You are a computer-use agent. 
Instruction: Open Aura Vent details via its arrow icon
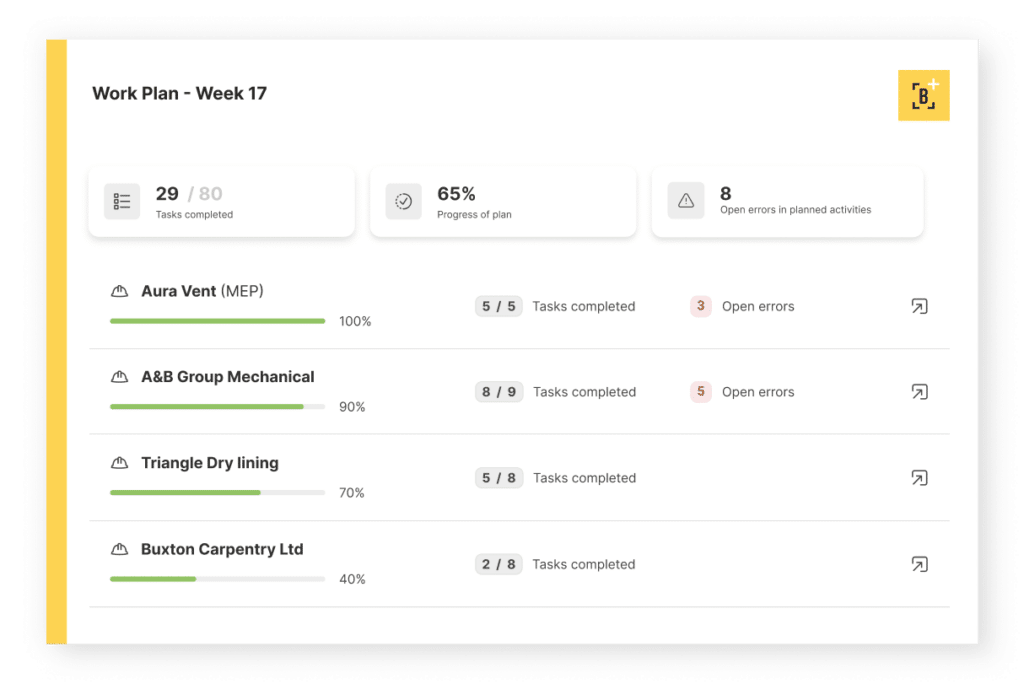(x=918, y=306)
